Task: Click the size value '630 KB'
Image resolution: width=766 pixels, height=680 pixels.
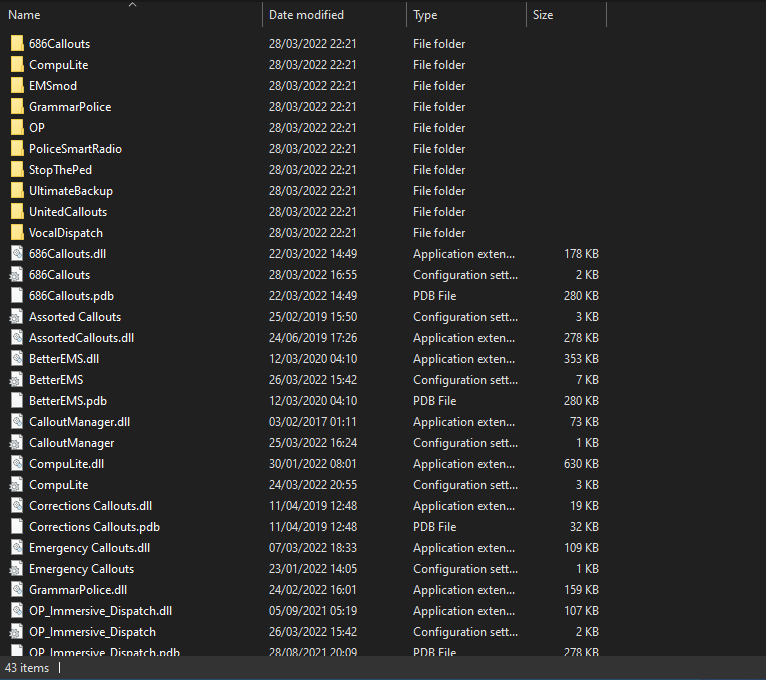Action: (581, 464)
